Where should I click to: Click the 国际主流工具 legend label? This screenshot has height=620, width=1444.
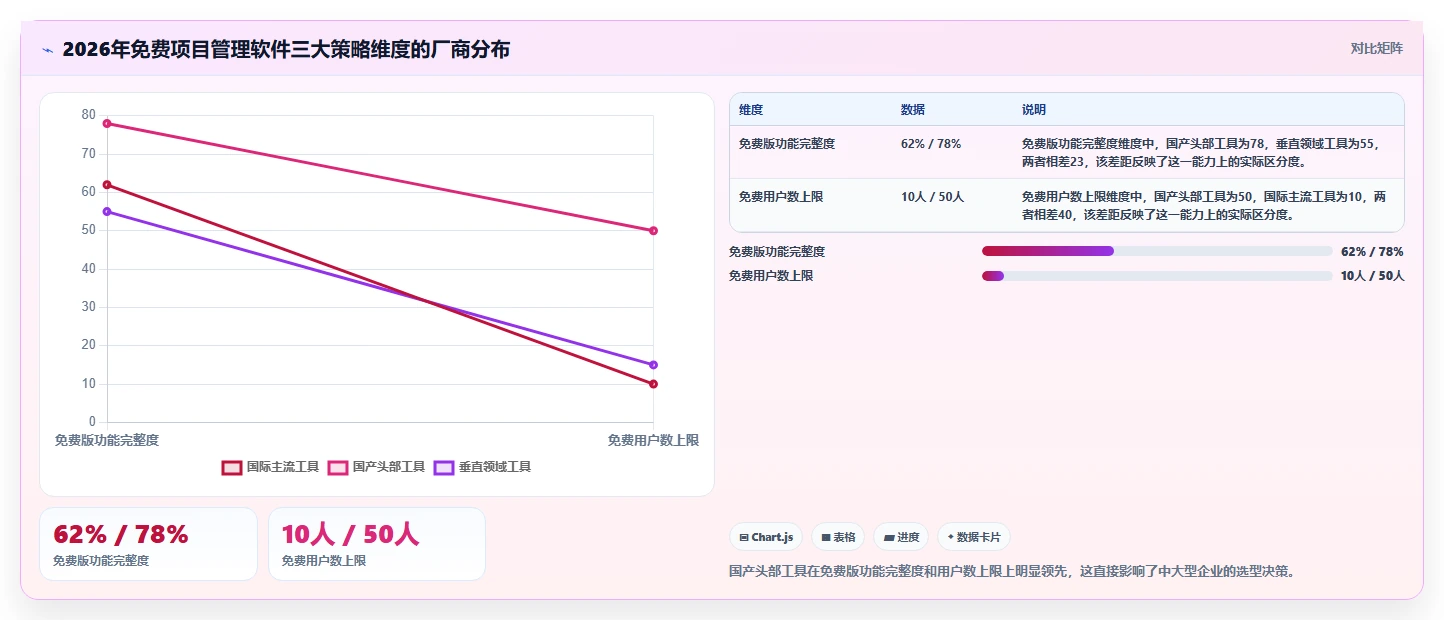click(283, 467)
